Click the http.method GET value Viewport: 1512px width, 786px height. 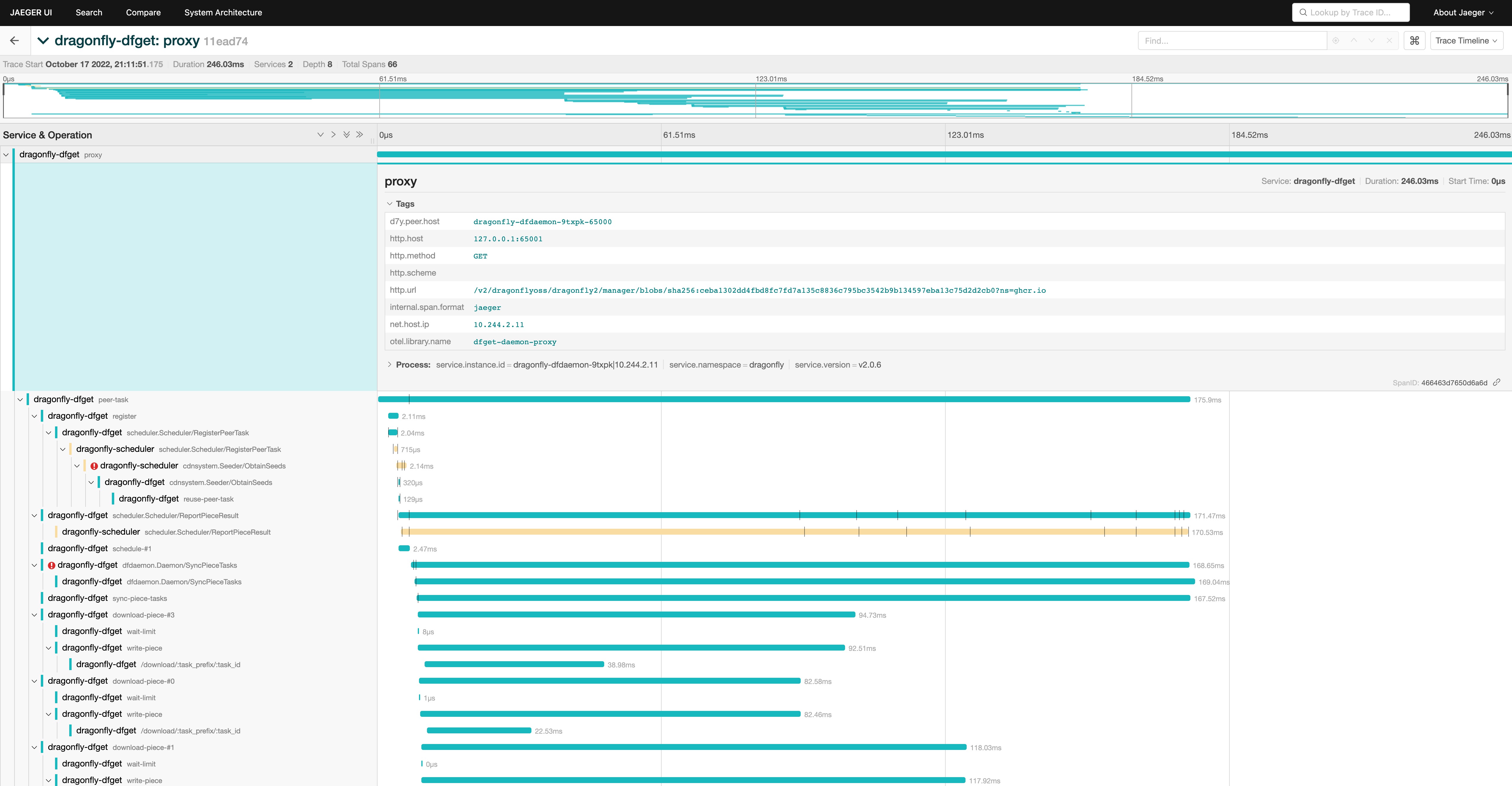[x=480, y=256]
